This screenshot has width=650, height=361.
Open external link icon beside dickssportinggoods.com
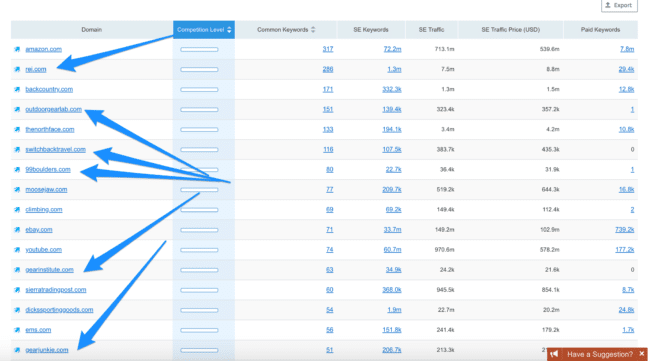[17, 310]
